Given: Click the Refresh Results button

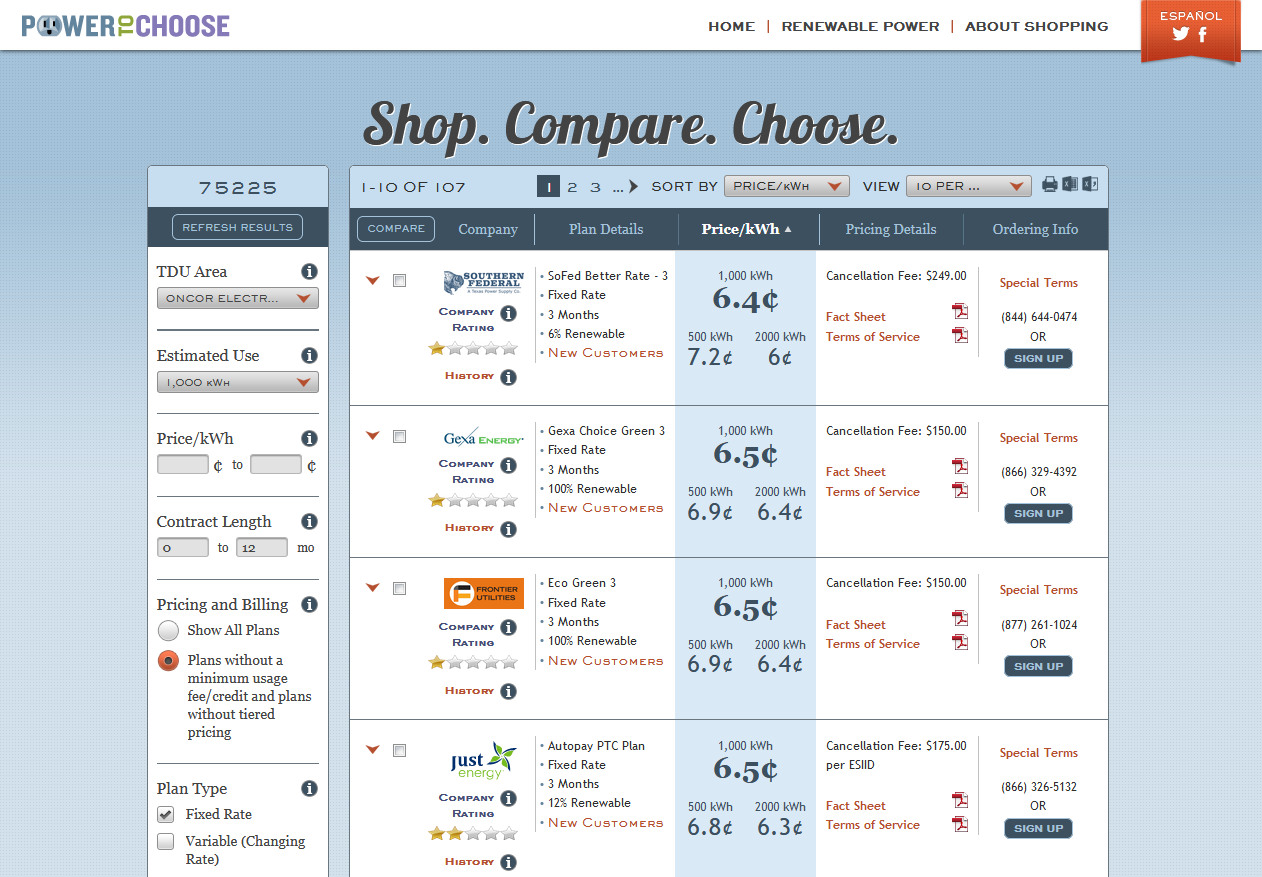Looking at the screenshot, I should click(238, 227).
